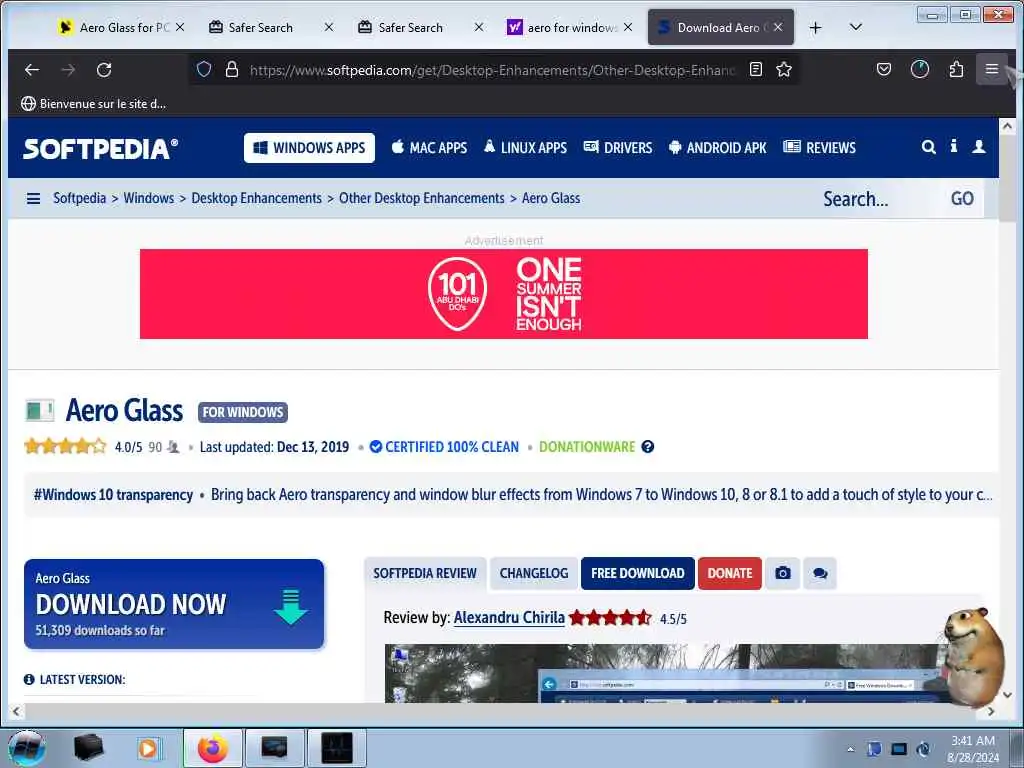
Task: Click the Softpedia breadcrumb link
Action: pyautogui.click(x=79, y=198)
